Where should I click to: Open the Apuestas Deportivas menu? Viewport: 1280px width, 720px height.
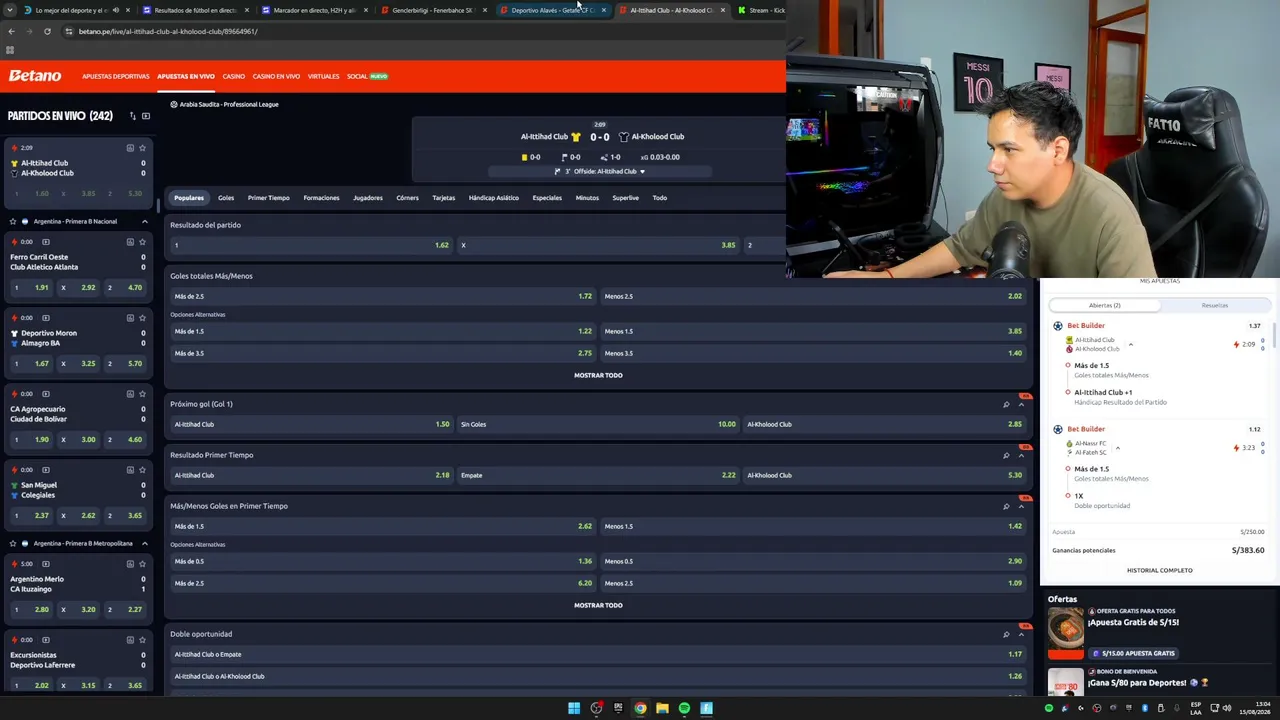[x=116, y=76]
